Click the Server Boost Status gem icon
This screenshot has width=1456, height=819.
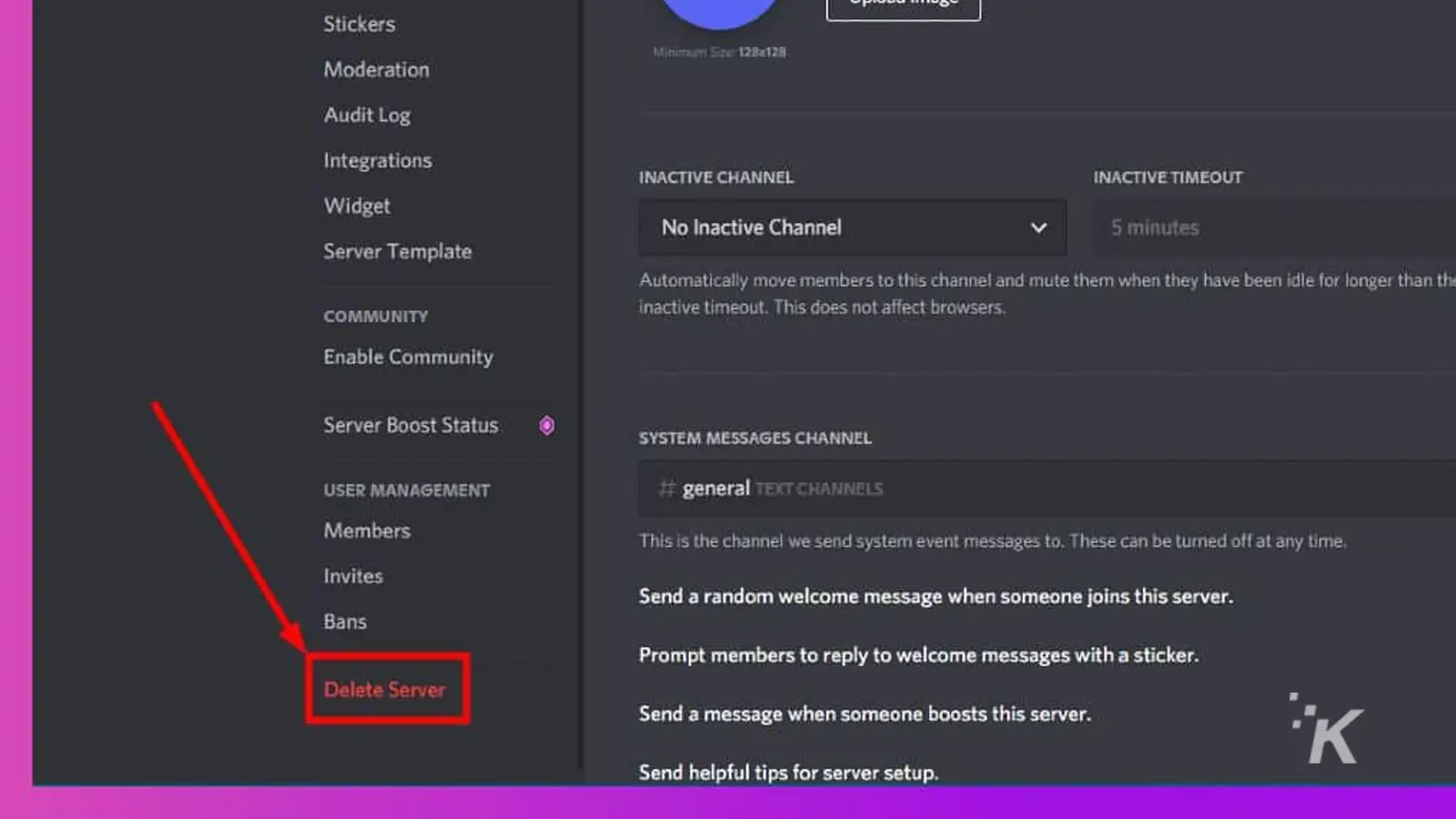546,425
